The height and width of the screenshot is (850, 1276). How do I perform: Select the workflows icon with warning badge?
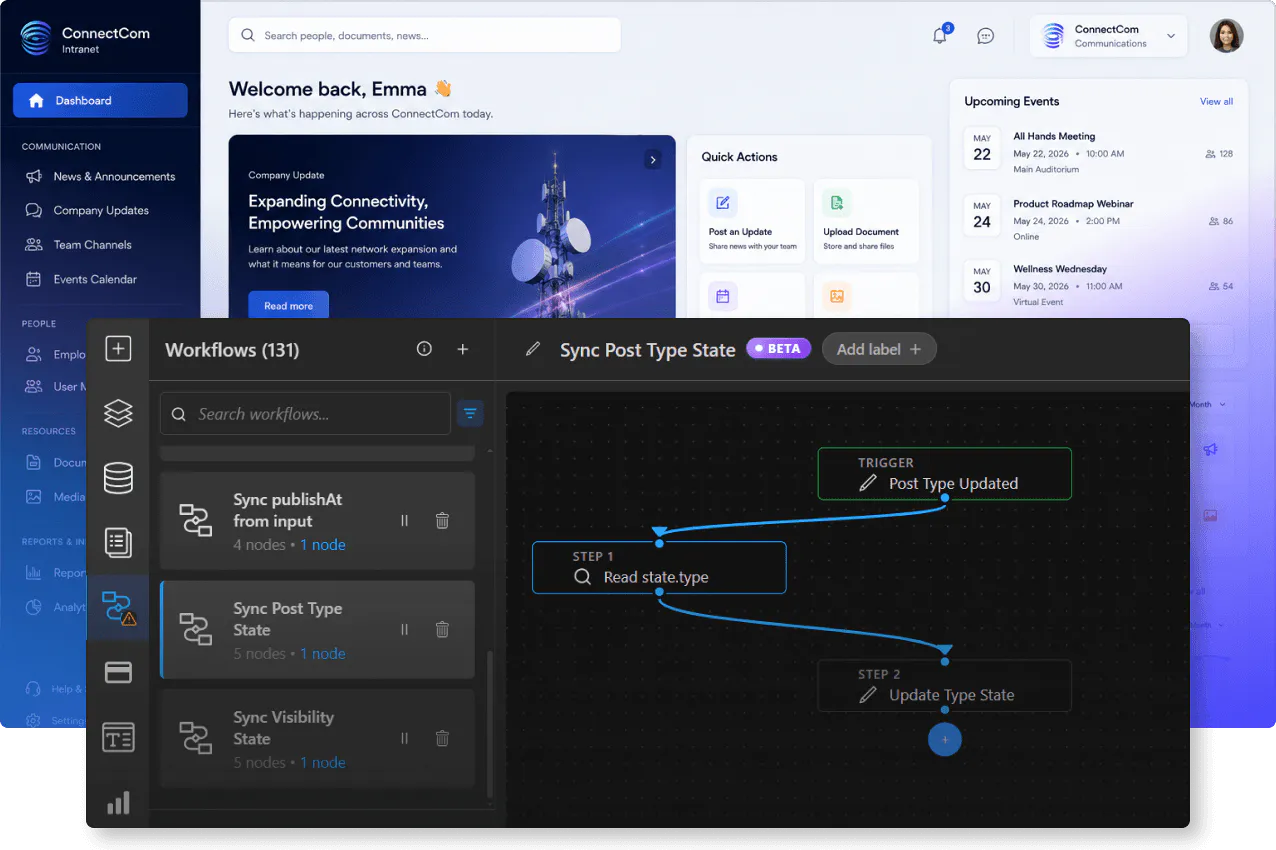118,608
